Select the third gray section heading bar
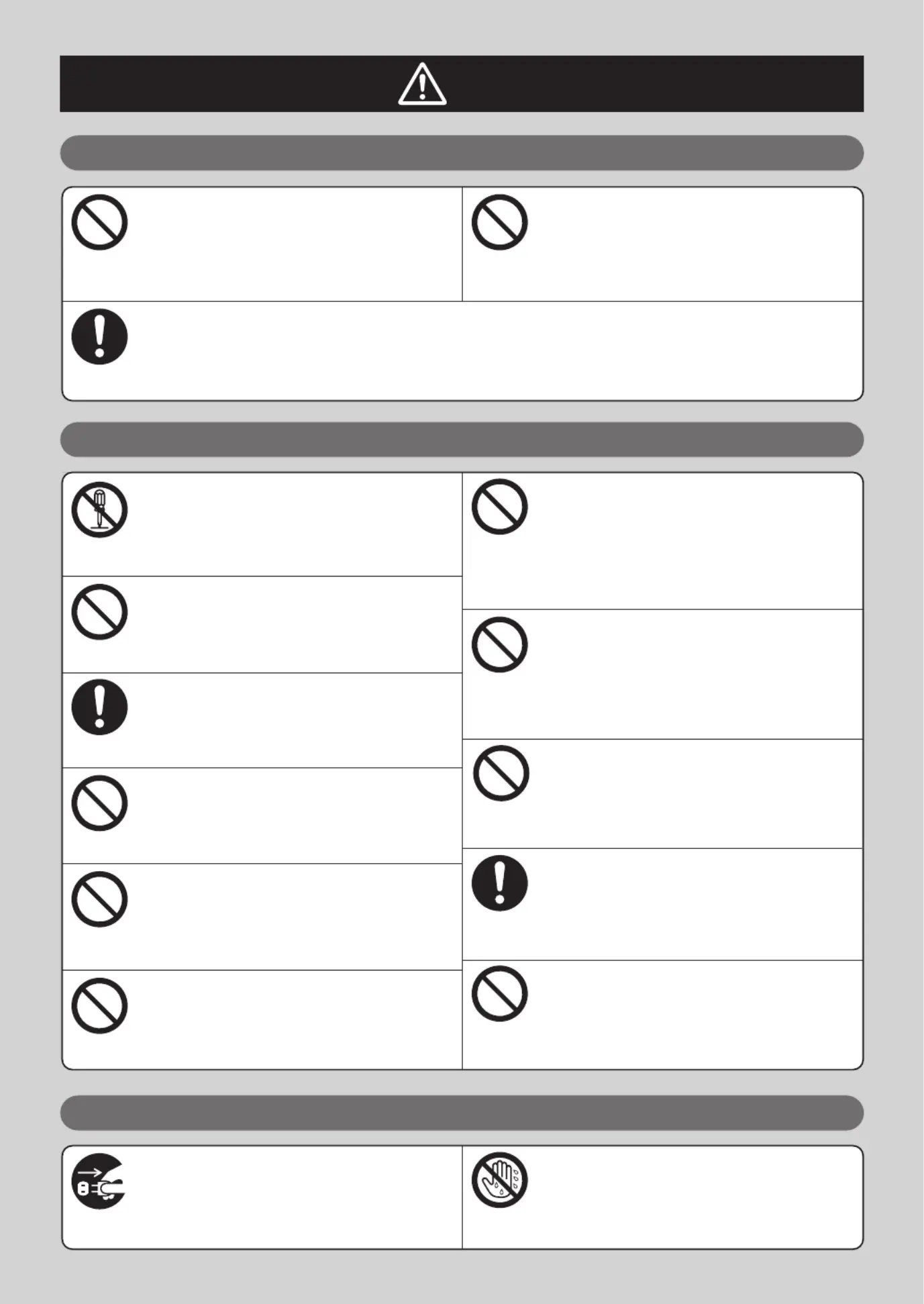924x1304 pixels. click(x=462, y=1113)
